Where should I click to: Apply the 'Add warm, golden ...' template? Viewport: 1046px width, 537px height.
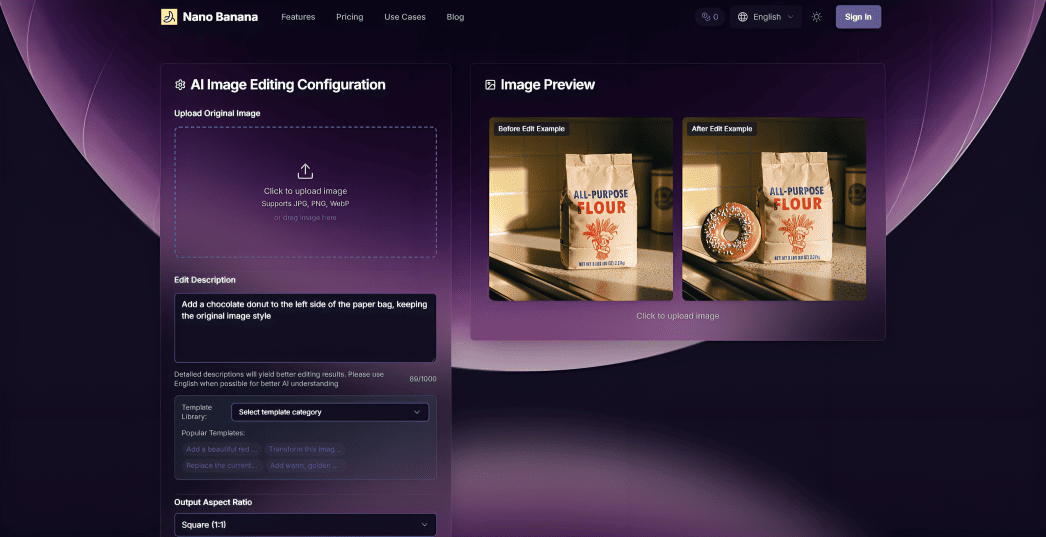306,466
